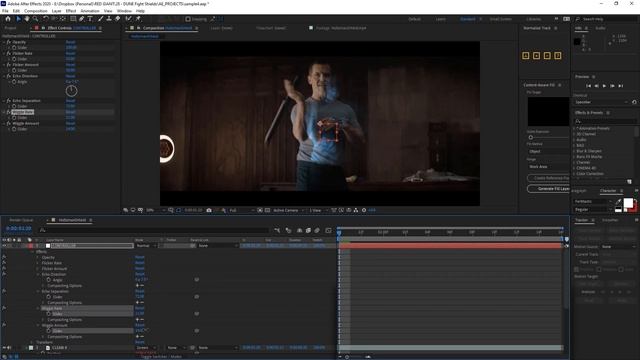
Task: Toggle Wiggle Amount fx switch in timeline
Action: 4,325
